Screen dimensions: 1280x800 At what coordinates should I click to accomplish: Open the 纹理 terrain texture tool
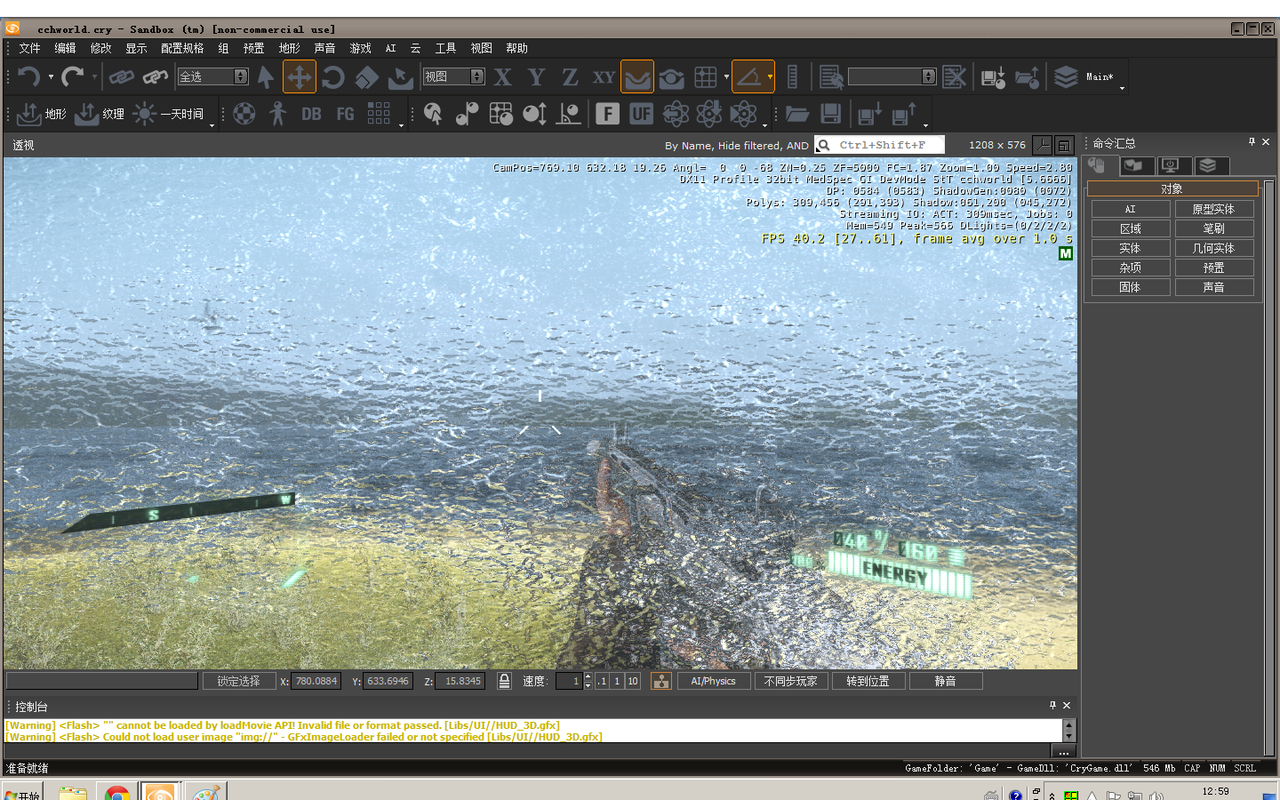(x=100, y=114)
